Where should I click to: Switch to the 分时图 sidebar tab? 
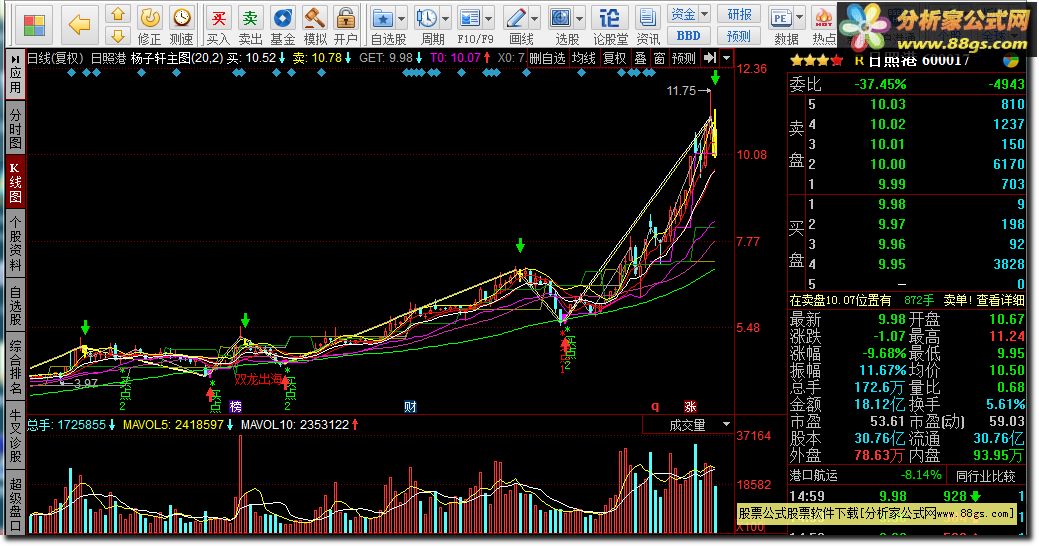click(x=15, y=127)
